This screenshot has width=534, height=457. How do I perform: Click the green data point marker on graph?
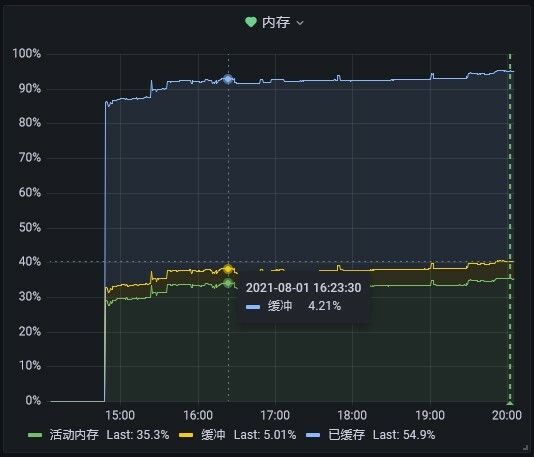228,283
